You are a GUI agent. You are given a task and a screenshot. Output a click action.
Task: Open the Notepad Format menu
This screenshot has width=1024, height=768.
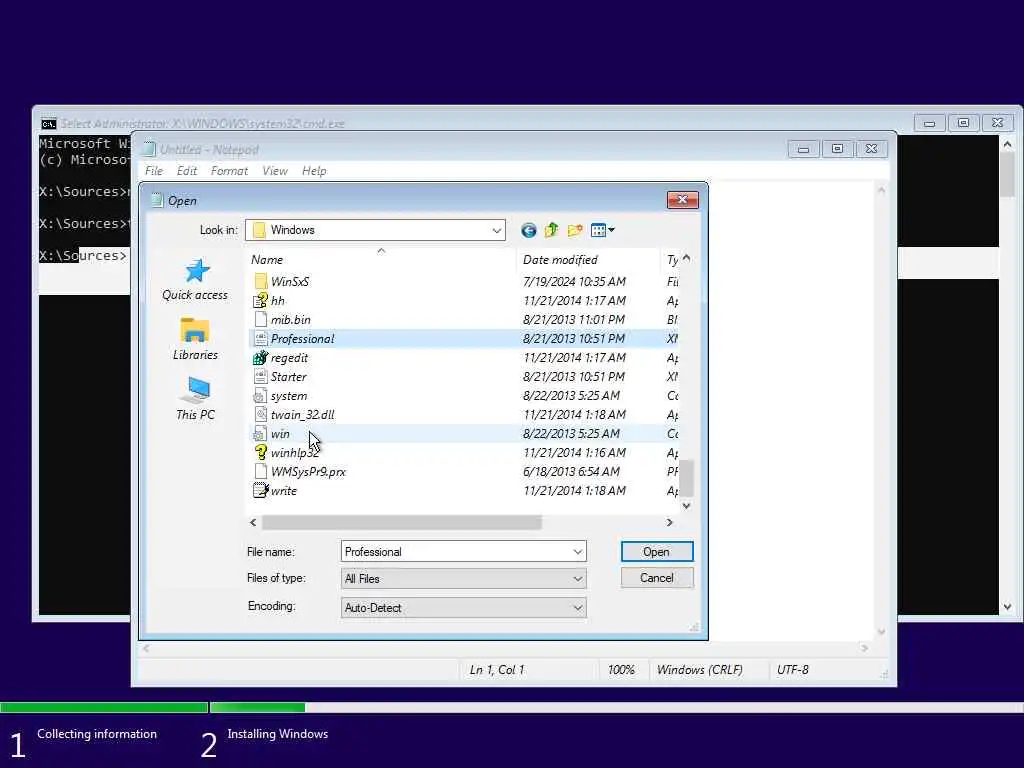click(229, 171)
